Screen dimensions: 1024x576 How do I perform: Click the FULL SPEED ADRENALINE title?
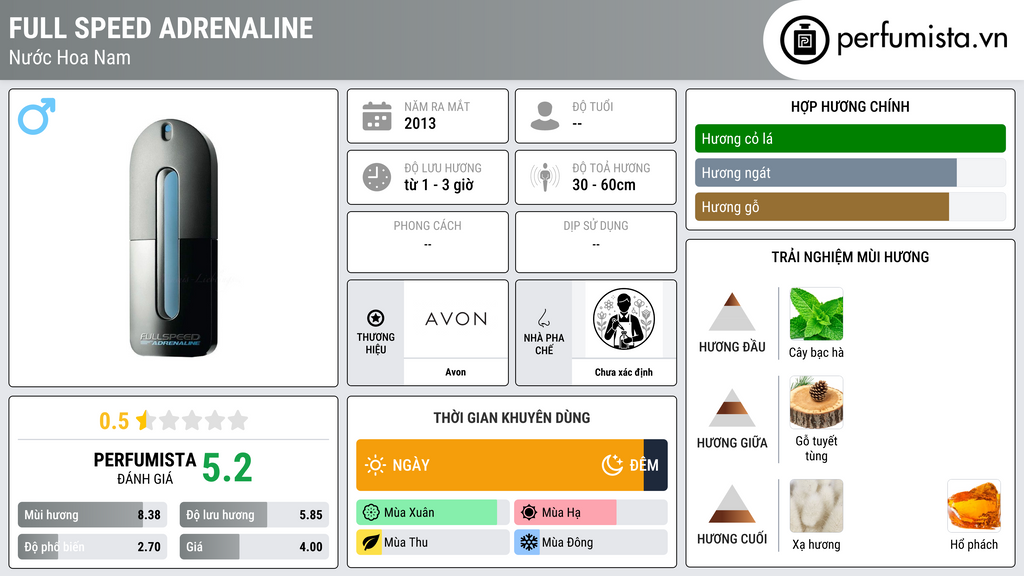coord(161,28)
